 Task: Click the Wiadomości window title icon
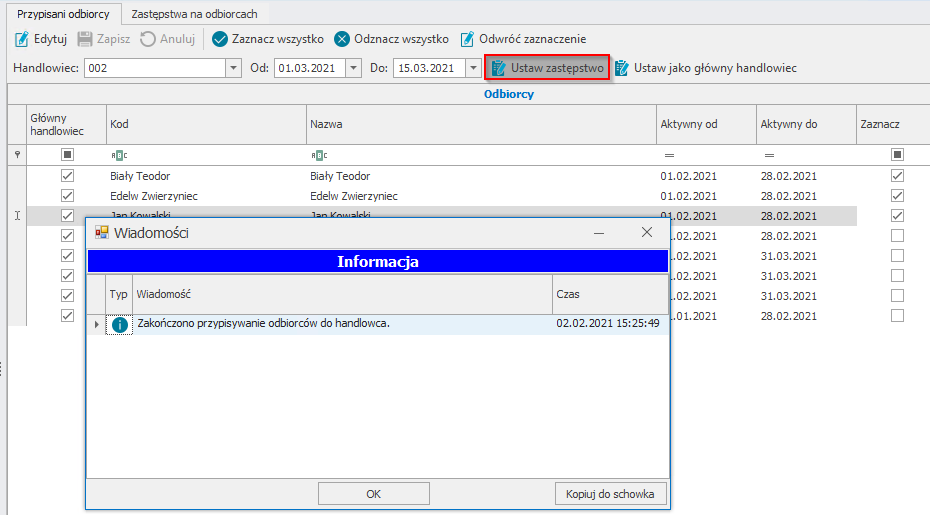pyautogui.click(x=101, y=233)
